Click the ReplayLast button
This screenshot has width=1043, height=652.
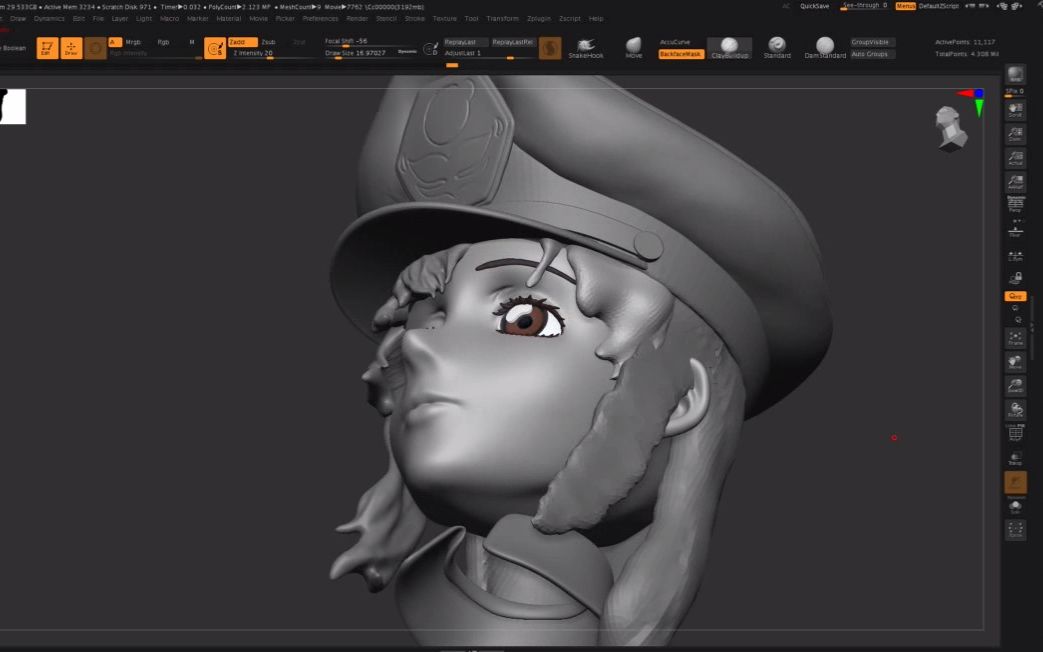(x=466, y=42)
